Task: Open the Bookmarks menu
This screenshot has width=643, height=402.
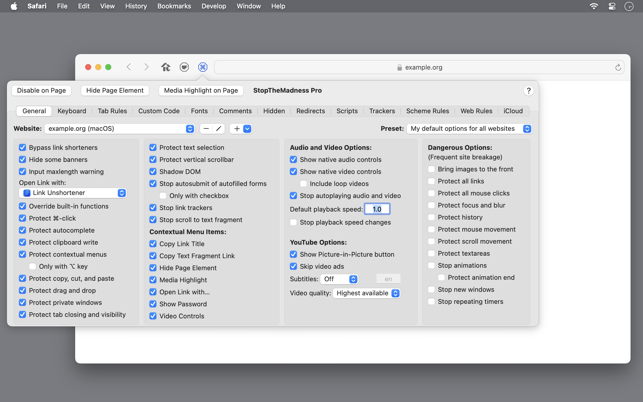Action: pyautogui.click(x=174, y=6)
